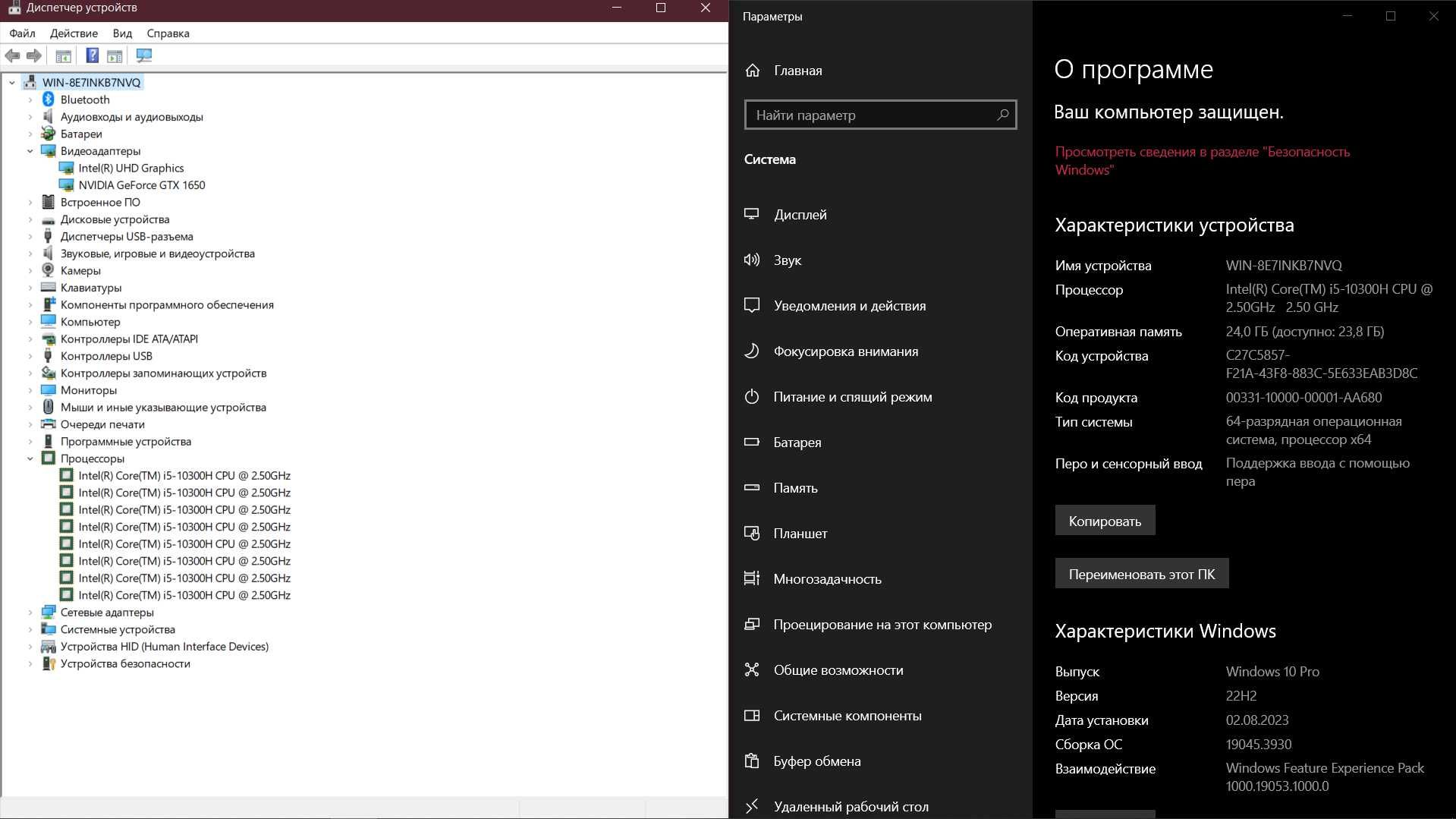This screenshot has height=819, width=1456.
Task: Select Диспетчеры USB-разъема row
Action: pyautogui.click(x=127, y=236)
